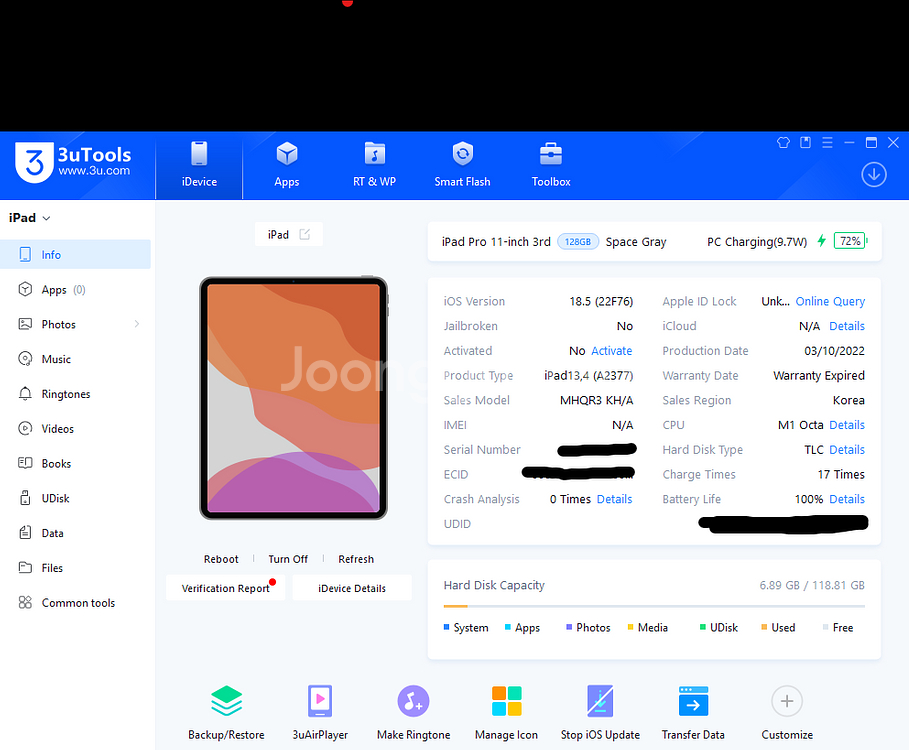The width and height of the screenshot is (909, 750).
Task: Click the Photos legend color swatch
Action: 569,627
